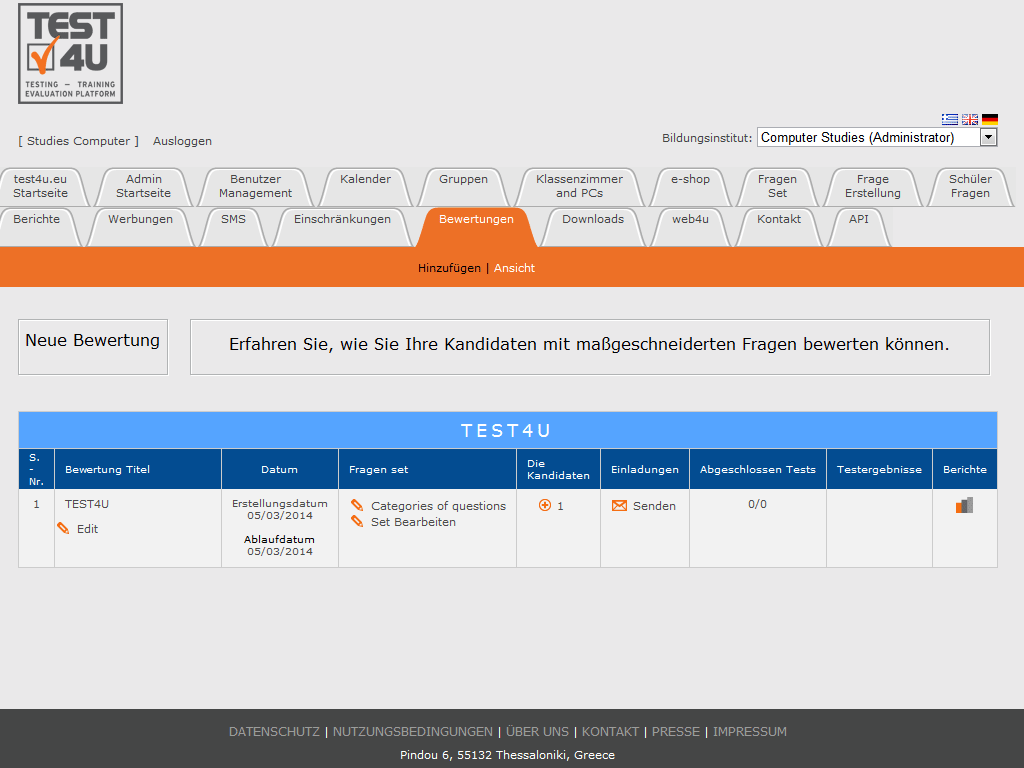This screenshot has height=768, width=1024.
Task: Click the Set Bearbeiten link
Action: point(413,522)
